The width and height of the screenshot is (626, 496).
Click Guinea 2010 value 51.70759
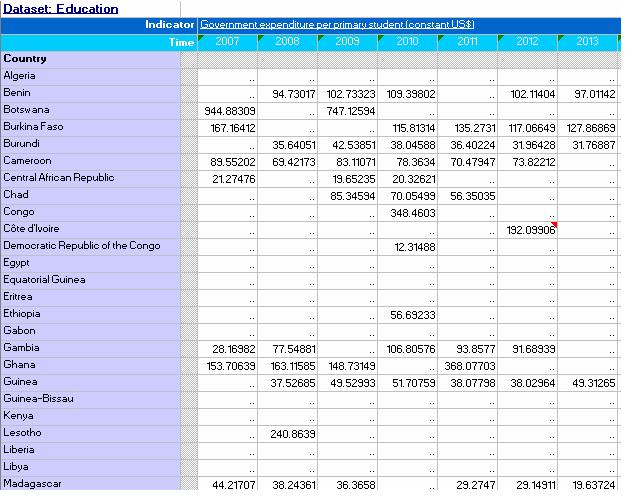click(x=414, y=383)
